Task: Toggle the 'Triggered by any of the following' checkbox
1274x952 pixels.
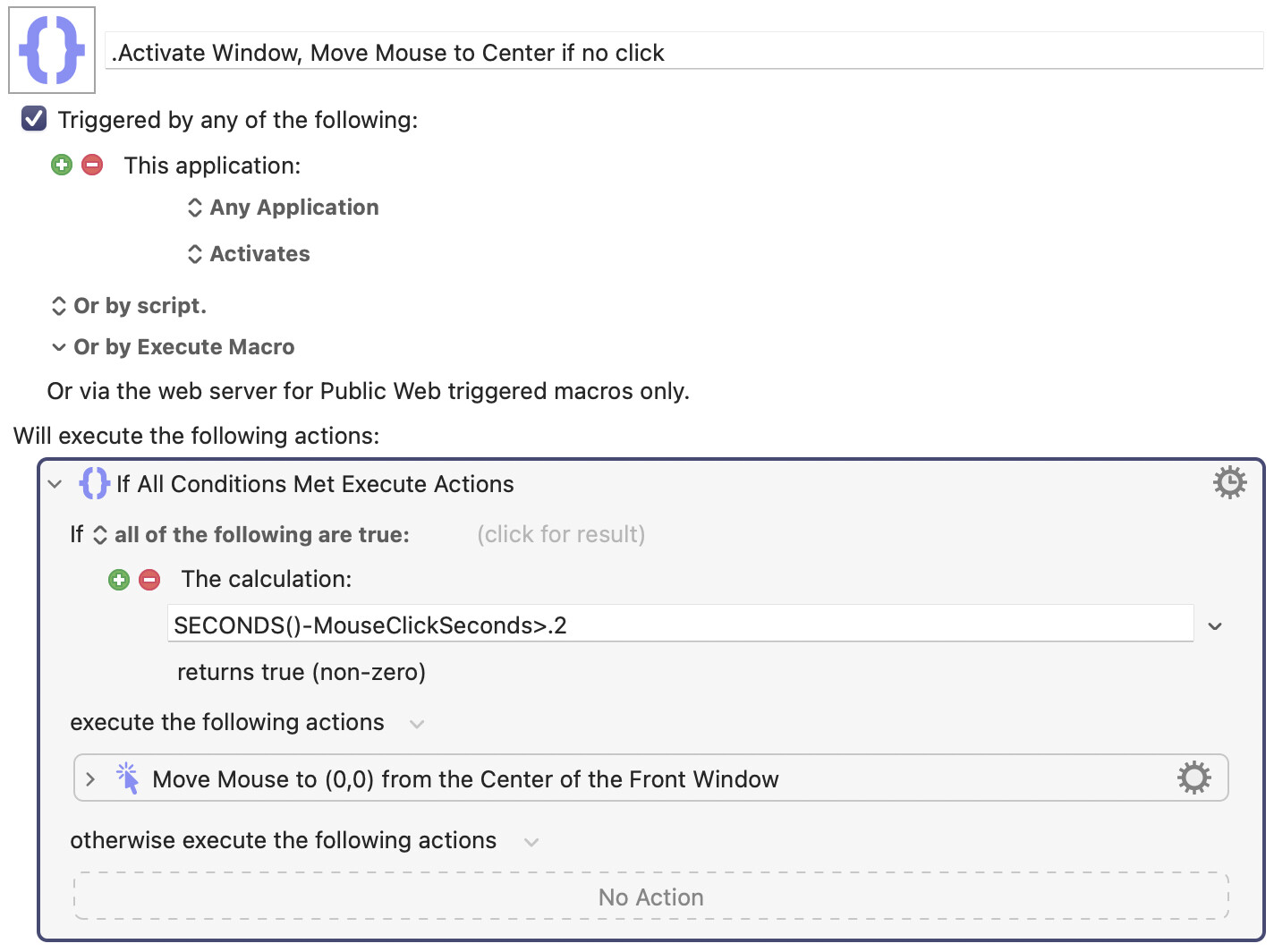Action: [x=34, y=119]
